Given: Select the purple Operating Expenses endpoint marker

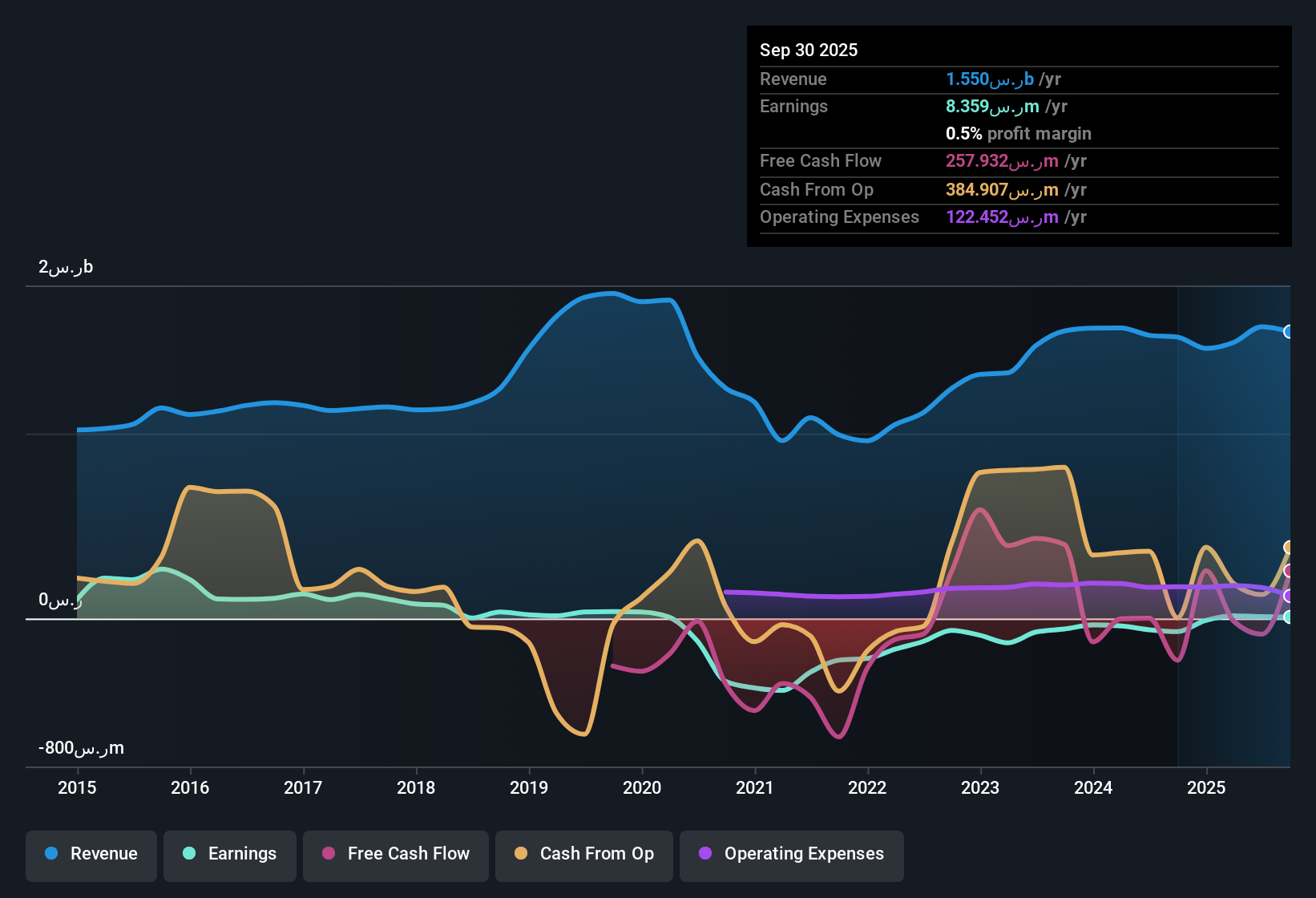Looking at the screenshot, I should click(x=1289, y=596).
